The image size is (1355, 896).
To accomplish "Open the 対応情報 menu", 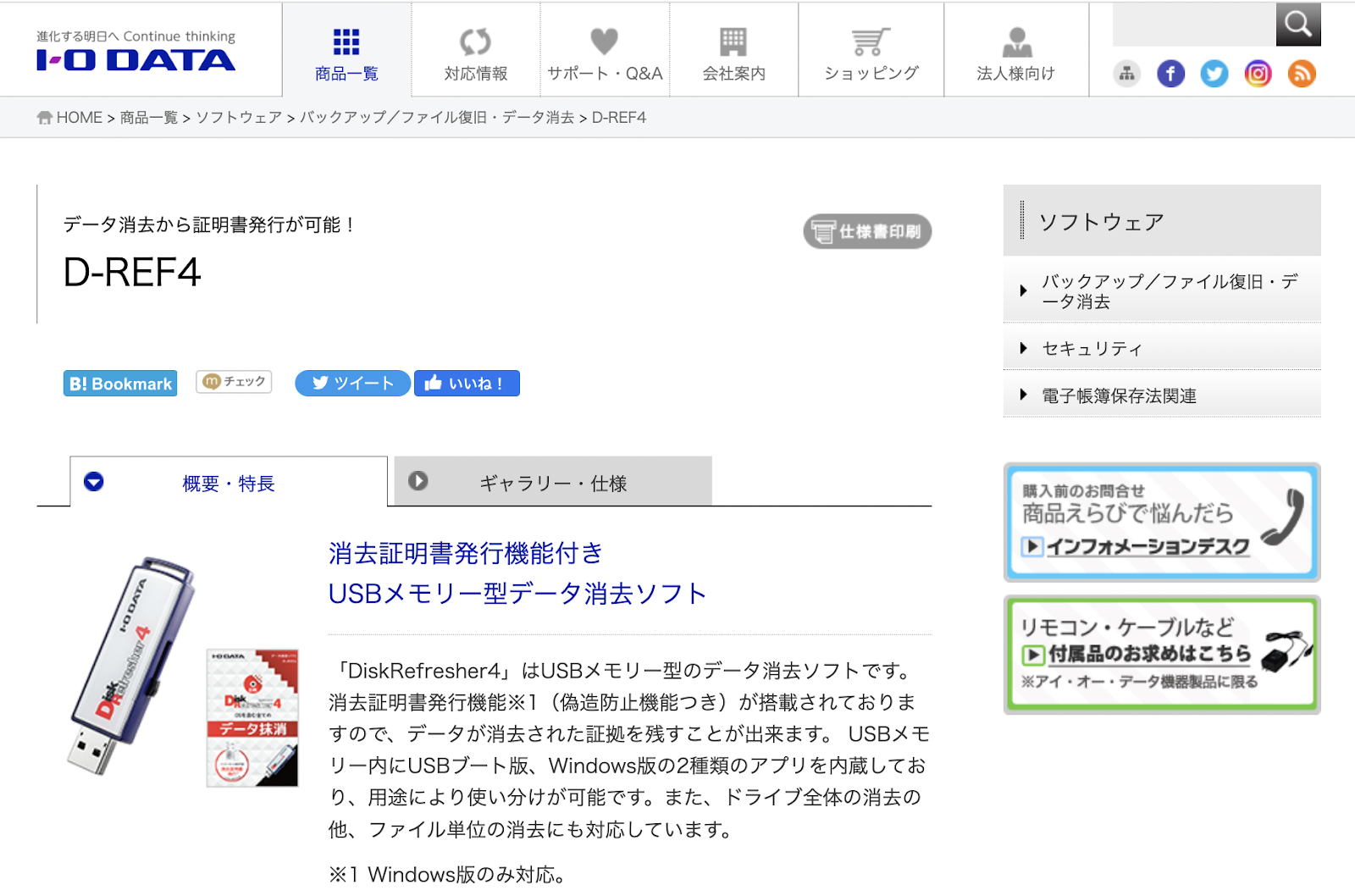I will (x=476, y=51).
